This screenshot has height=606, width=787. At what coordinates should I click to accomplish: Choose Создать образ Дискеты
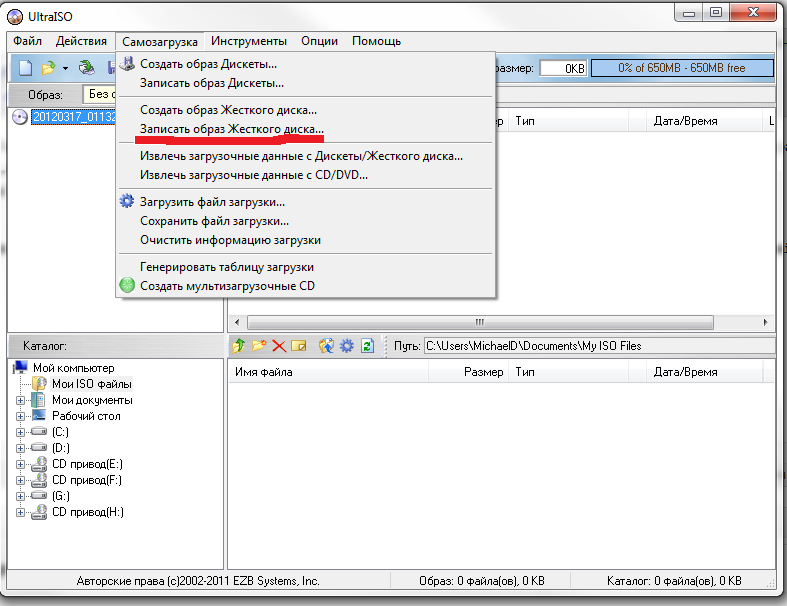(x=306, y=64)
